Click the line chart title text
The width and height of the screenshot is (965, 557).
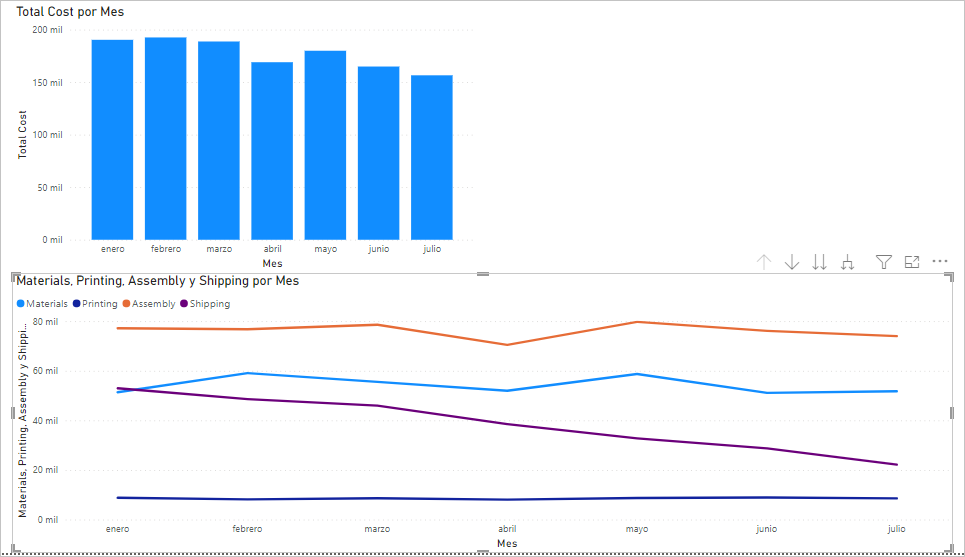pyautogui.click(x=158, y=281)
